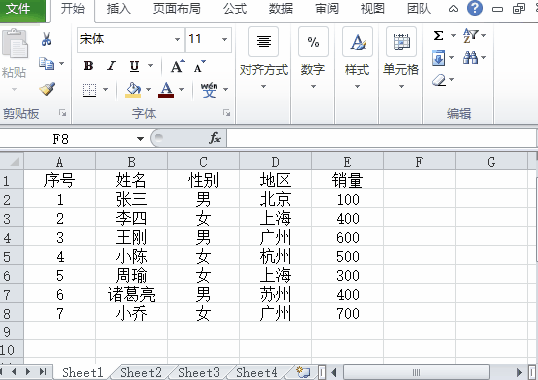This screenshot has width=538, height=380.
Task: Click the Fill down arrow icon
Action: click(x=438, y=58)
